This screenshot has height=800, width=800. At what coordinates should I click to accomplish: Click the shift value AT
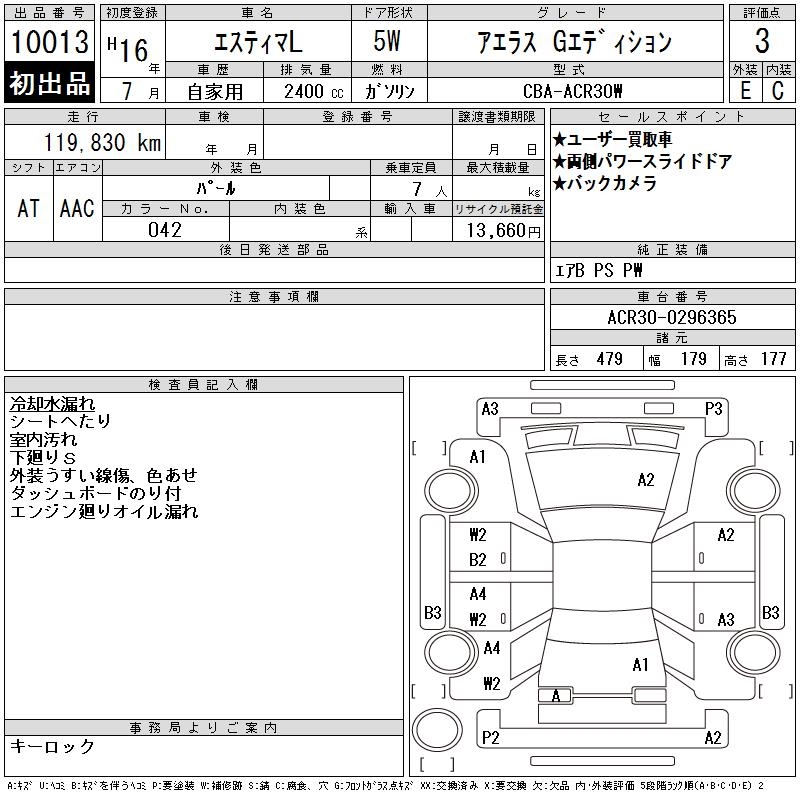[28, 209]
